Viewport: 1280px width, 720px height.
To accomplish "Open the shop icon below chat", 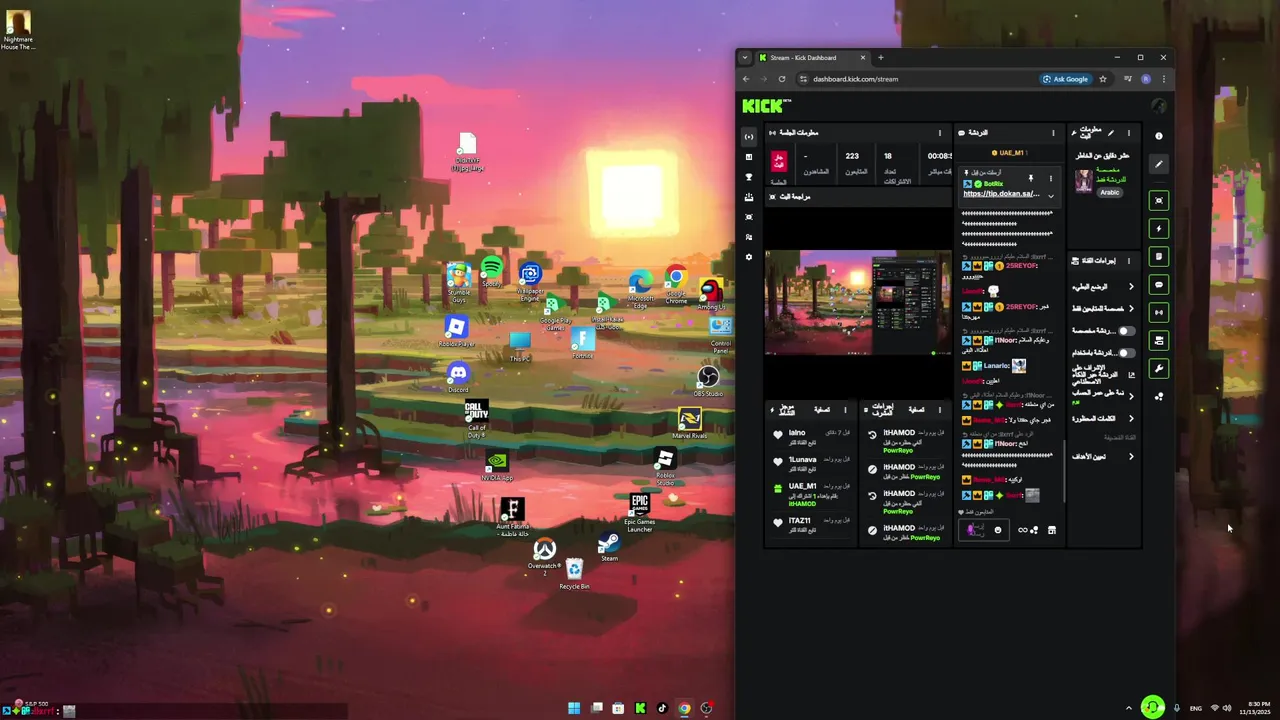I will click(1052, 530).
